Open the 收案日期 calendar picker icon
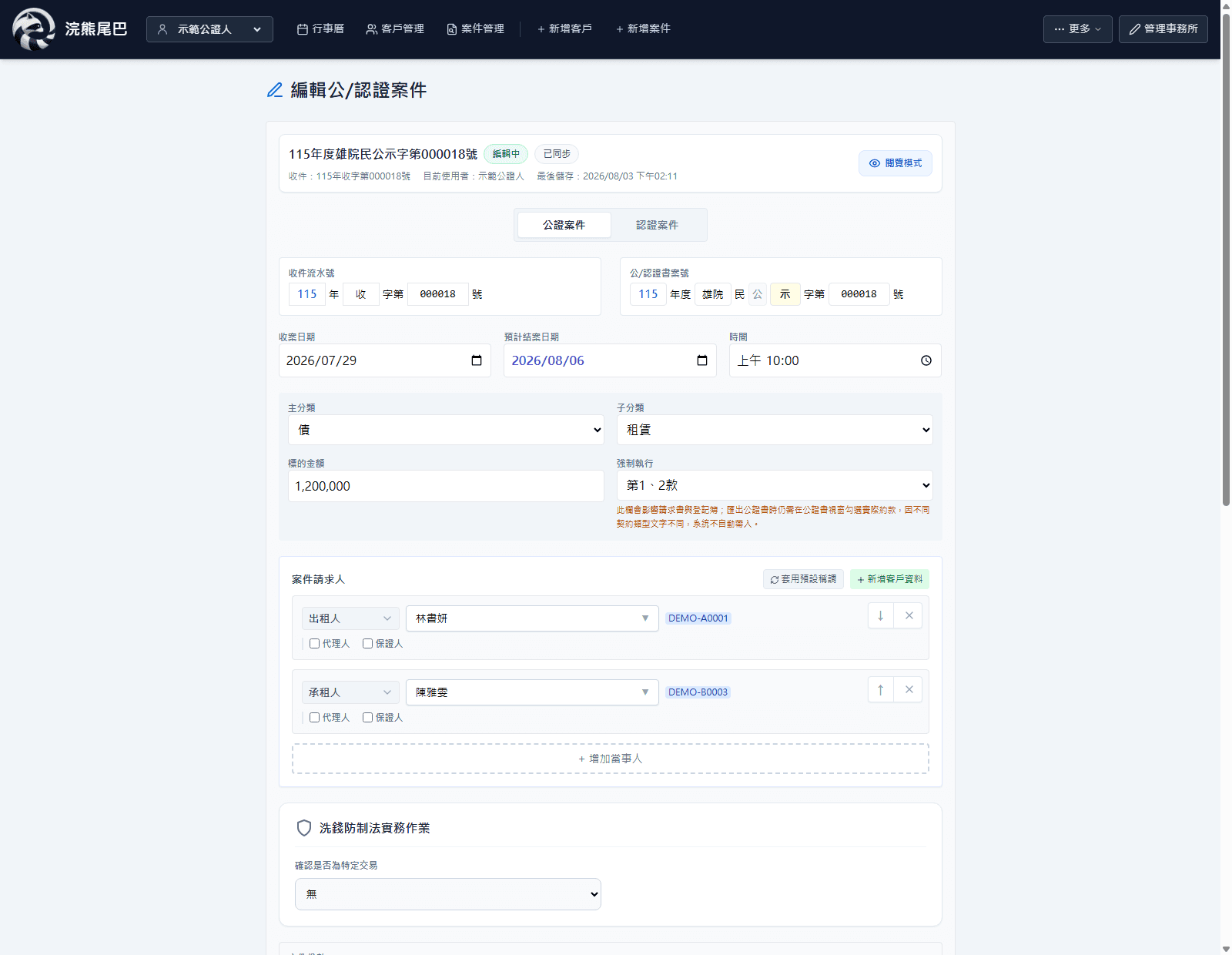Viewport: 1232px width, 955px height. tap(477, 360)
